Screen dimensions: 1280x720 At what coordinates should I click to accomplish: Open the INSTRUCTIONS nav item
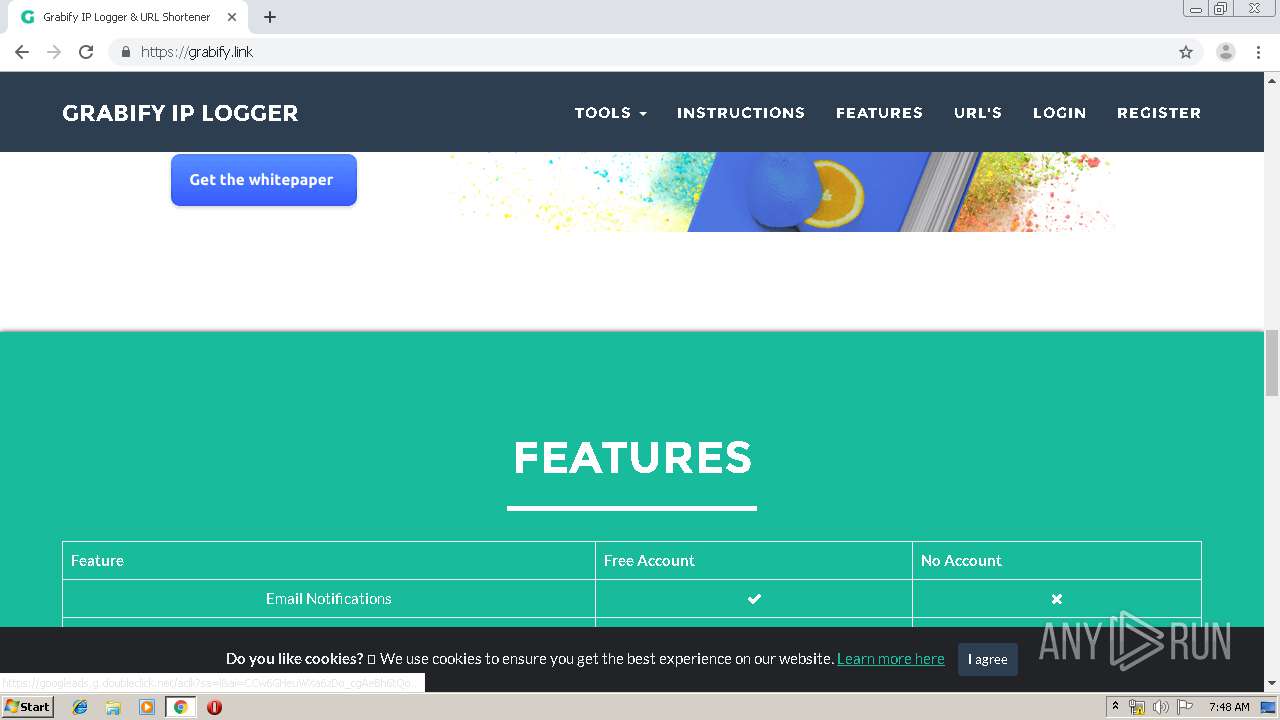(x=741, y=113)
